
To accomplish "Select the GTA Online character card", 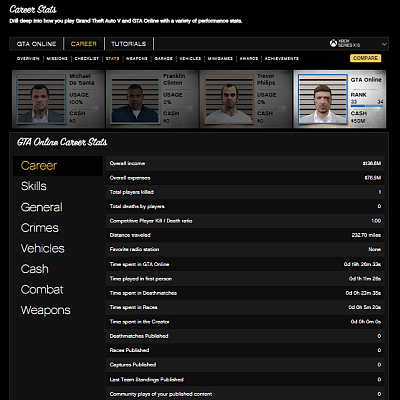I will [x=340, y=99].
